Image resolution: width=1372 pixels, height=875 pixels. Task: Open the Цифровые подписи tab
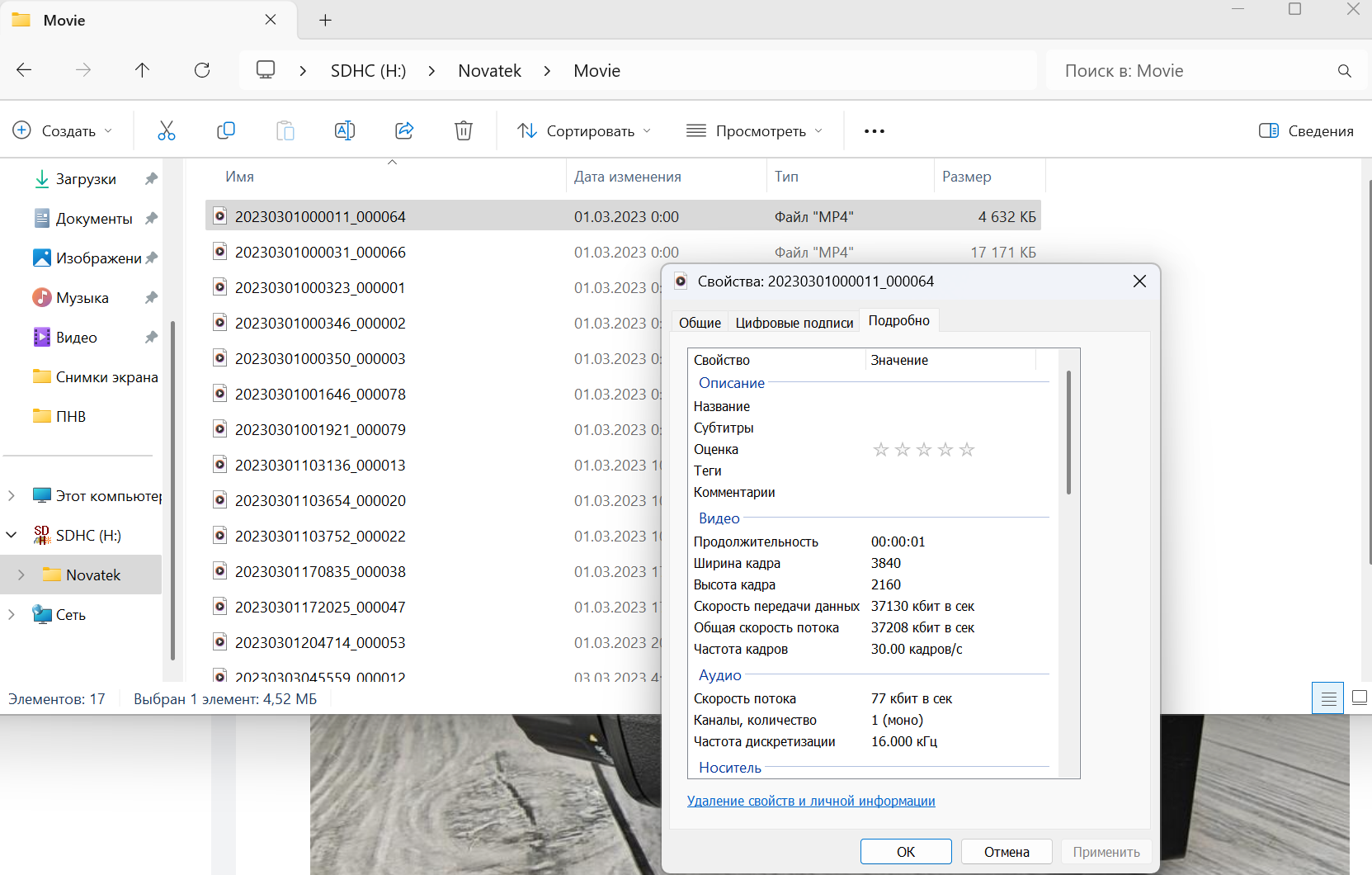point(794,322)
